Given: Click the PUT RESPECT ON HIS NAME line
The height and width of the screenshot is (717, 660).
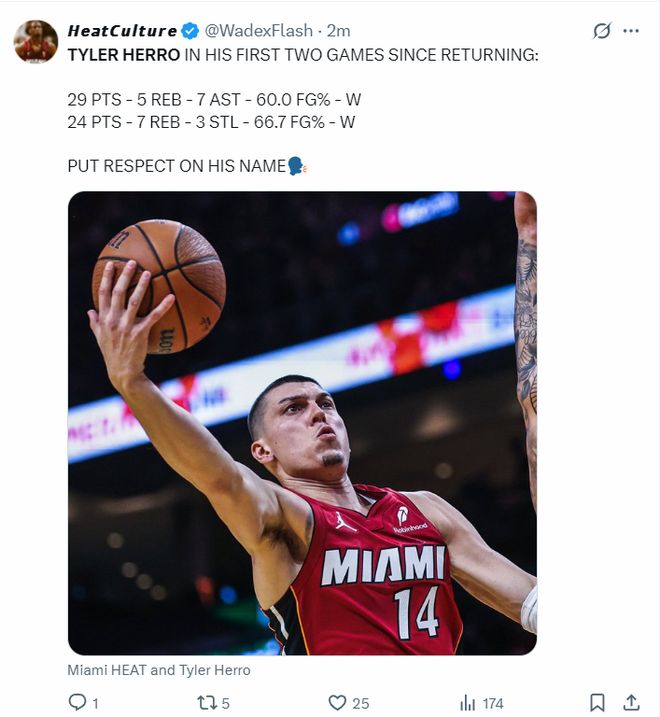Looking at the screenshot, I should (x=177, y=166).
